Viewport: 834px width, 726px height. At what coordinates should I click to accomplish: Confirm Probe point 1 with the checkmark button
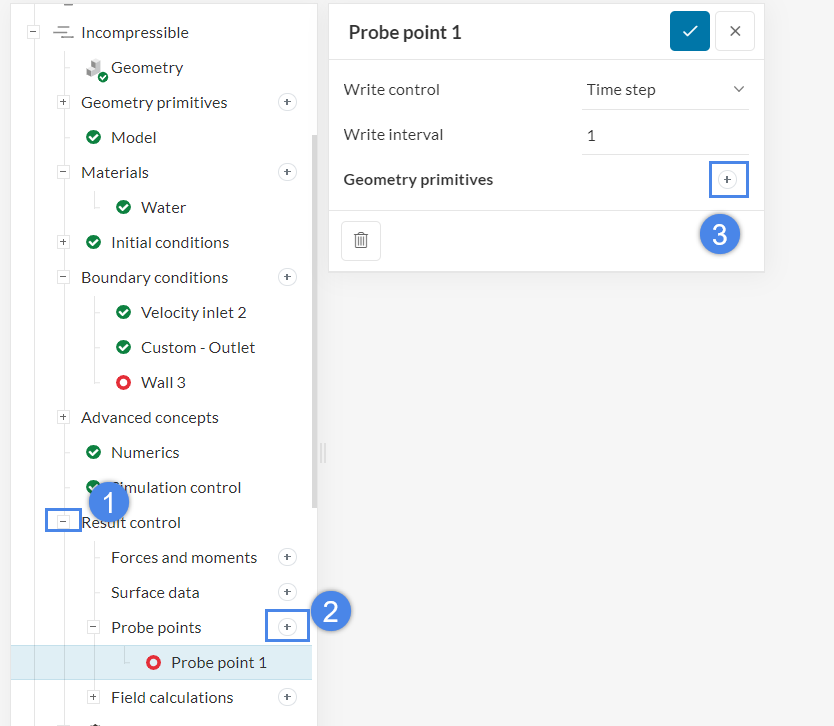click(x=690, y=32)
